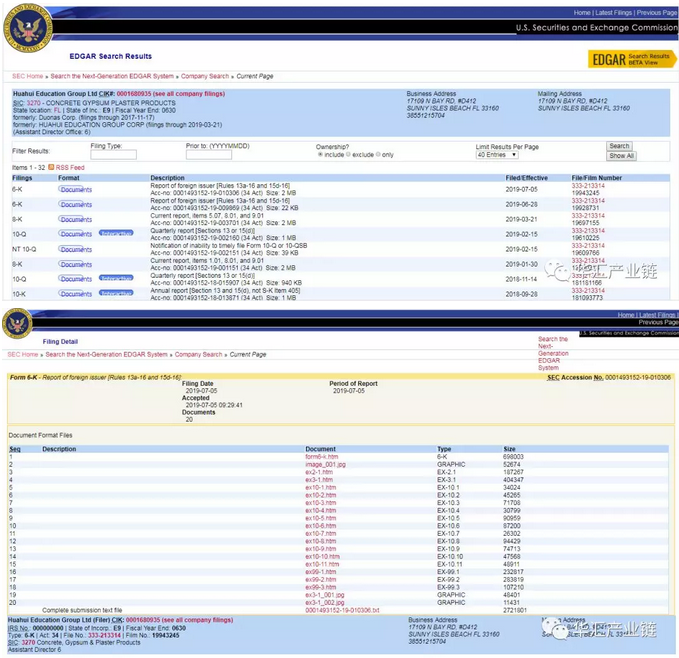
Task: Open Documents button for 8-K filed 2019-03-21
Action: (x=75, y=219)
